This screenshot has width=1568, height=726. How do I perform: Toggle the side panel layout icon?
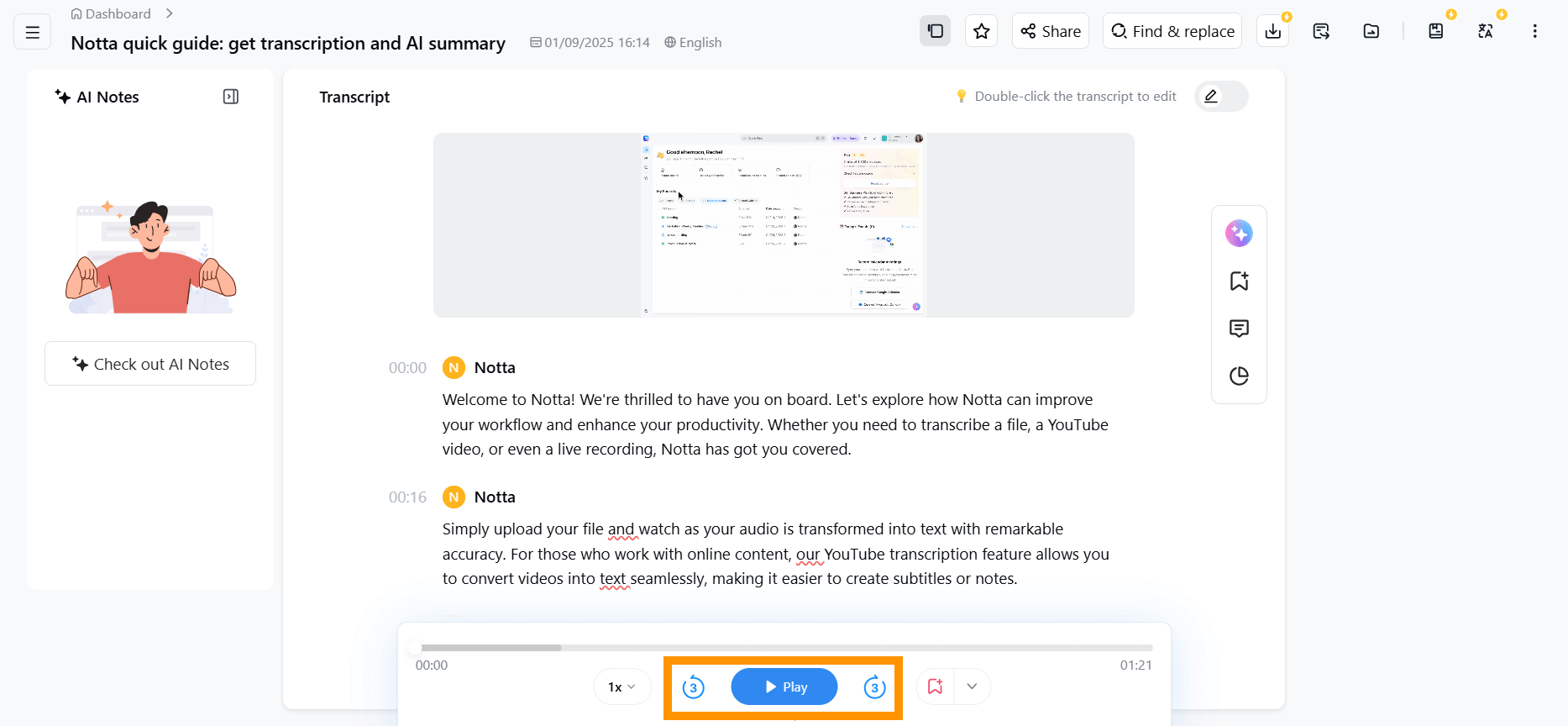pyautogui.click(x=936, y=31)
